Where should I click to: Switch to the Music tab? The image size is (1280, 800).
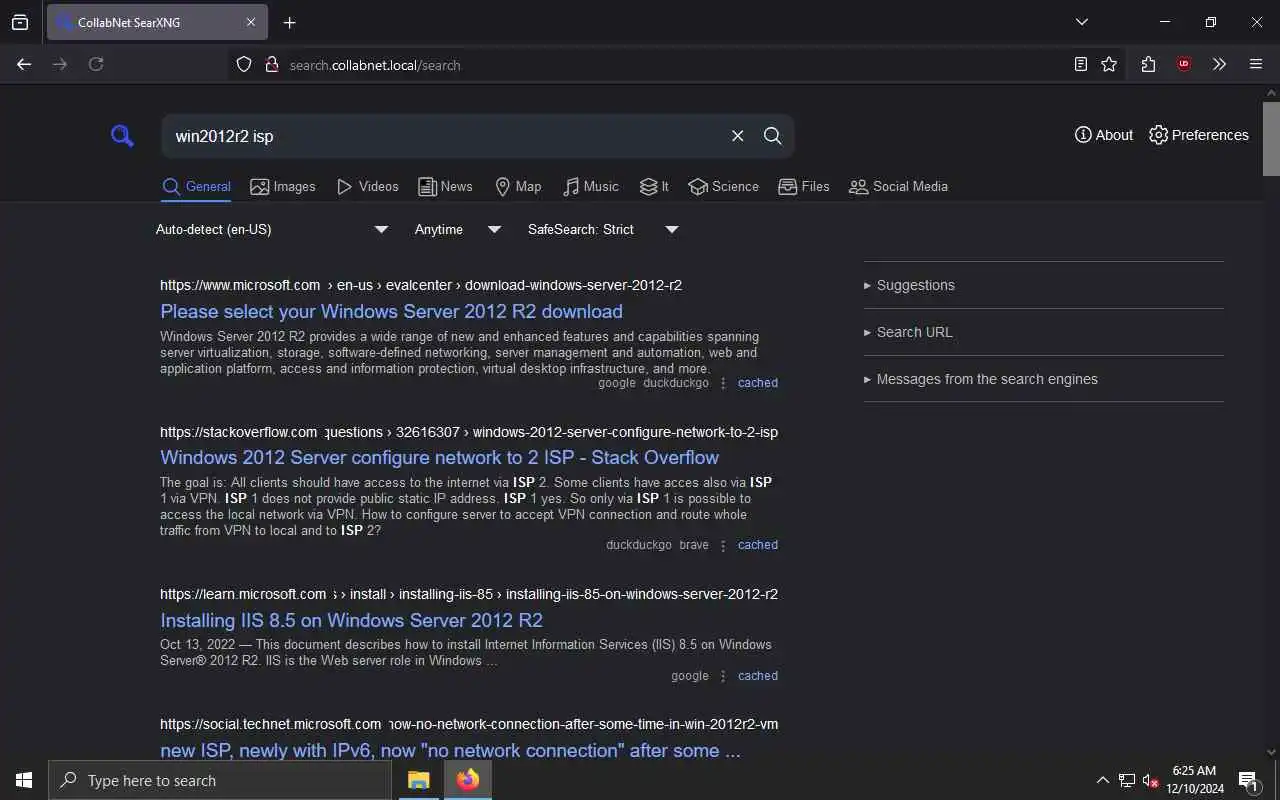591,186
